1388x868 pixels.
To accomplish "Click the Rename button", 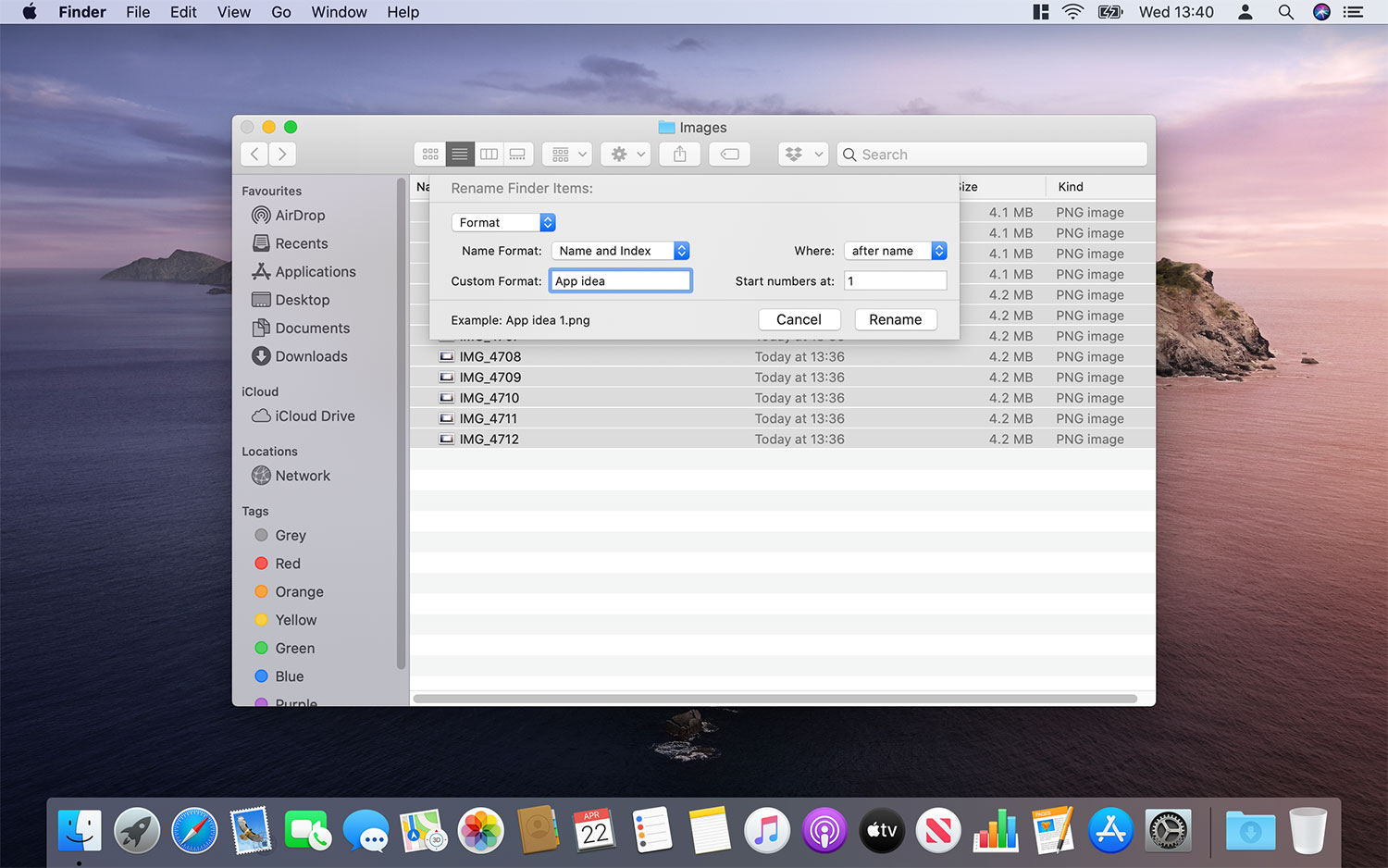I will pos(895,319).
